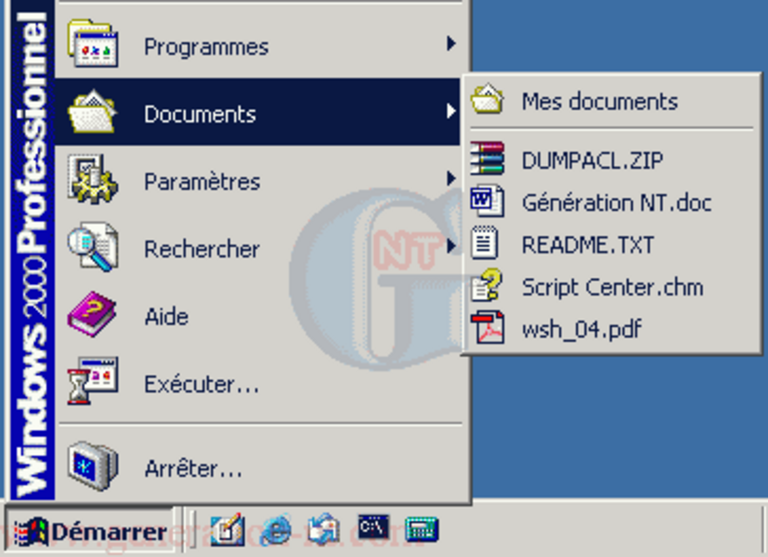Click the purple Aide book icon

[x=92, y=314]
